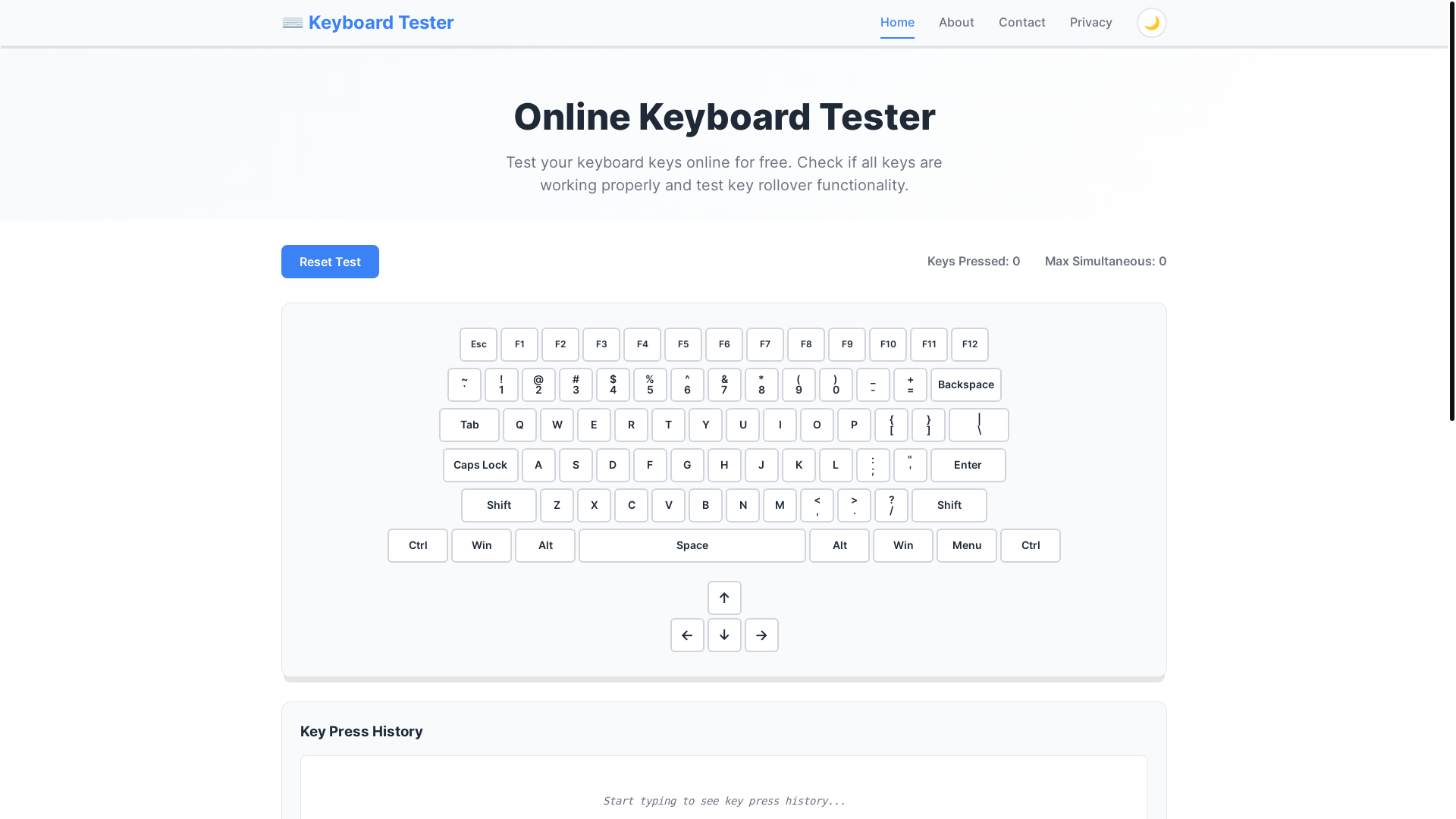Click the underscore/minus key
Image resolution: width=1456 pixels, height=819 pixels.
tap(873, 384)
